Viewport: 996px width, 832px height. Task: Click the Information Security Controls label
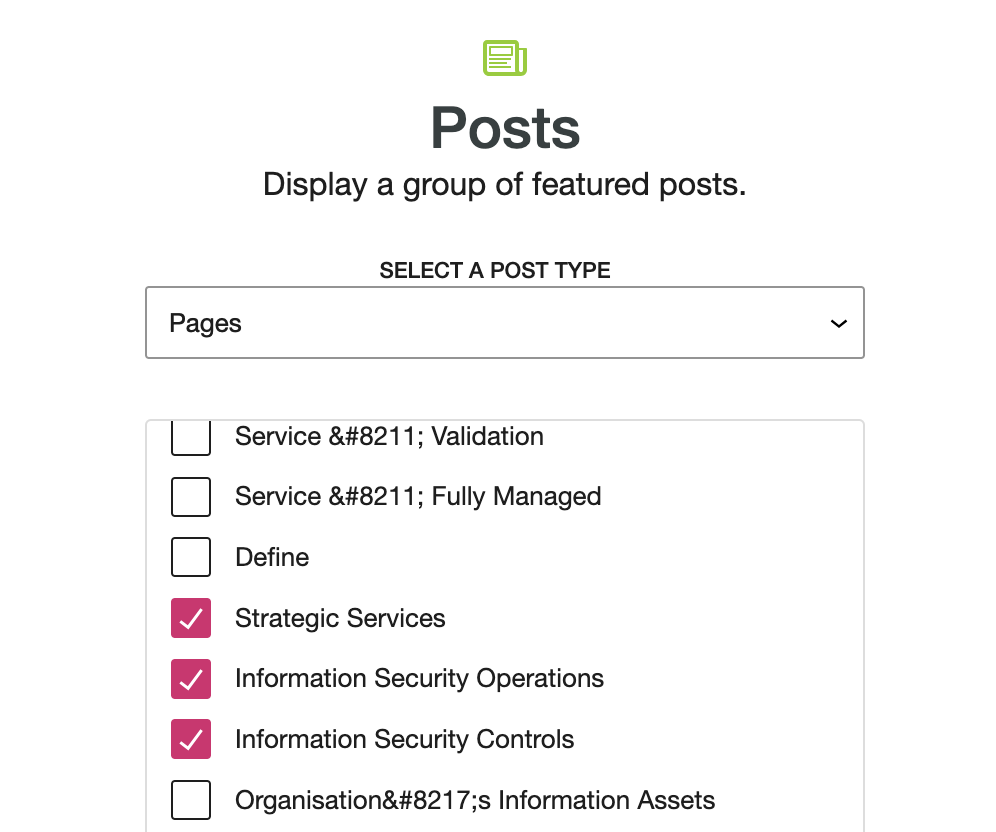click(405, 739)
